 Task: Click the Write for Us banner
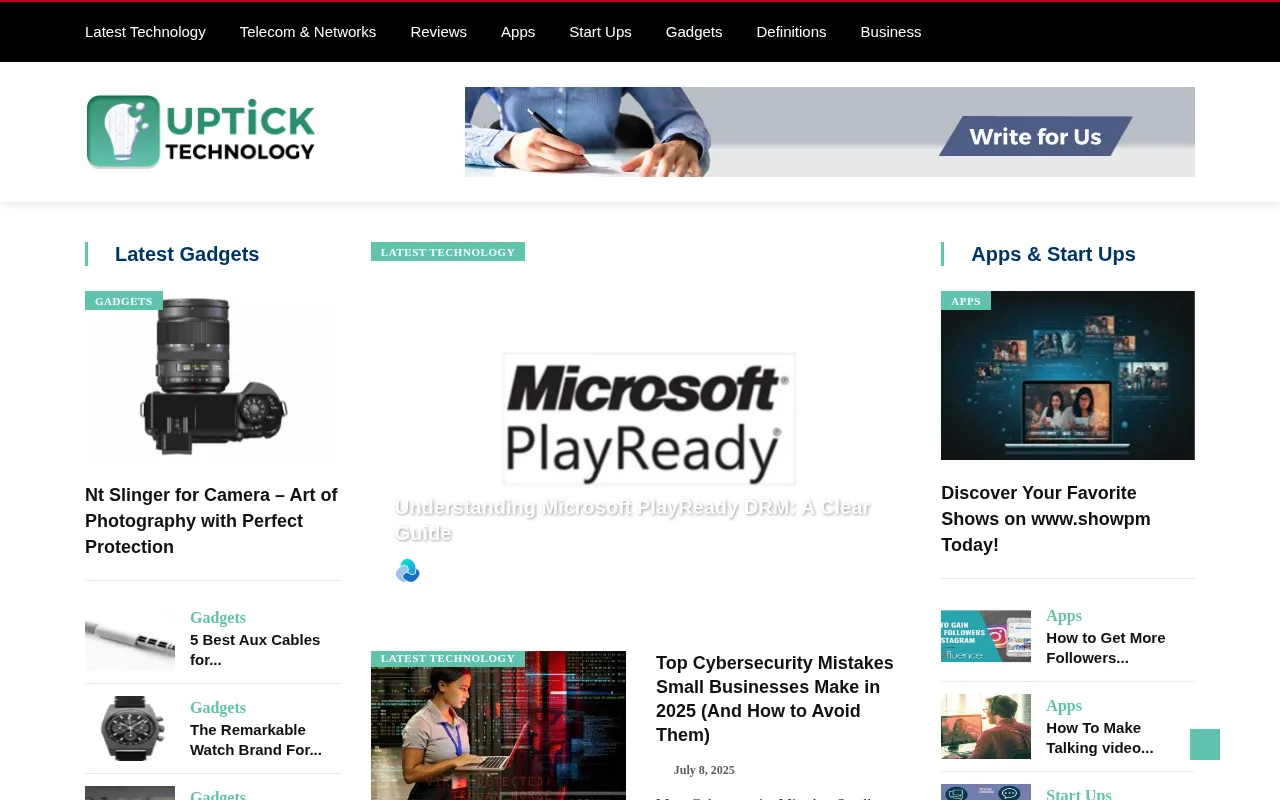coord(829,132)
